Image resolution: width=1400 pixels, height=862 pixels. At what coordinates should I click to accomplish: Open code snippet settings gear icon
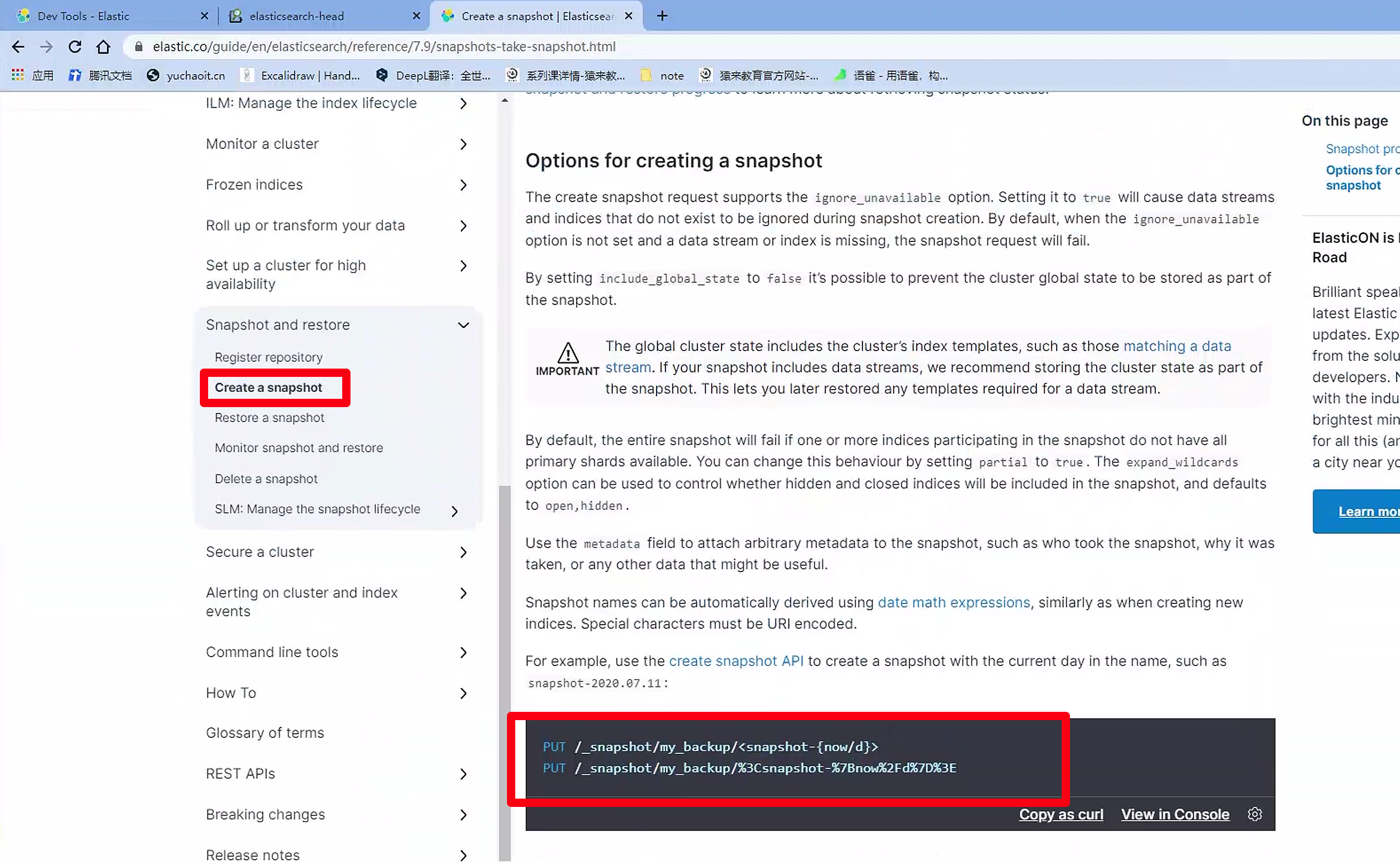pyautogui.click(x=1254, y=814)
